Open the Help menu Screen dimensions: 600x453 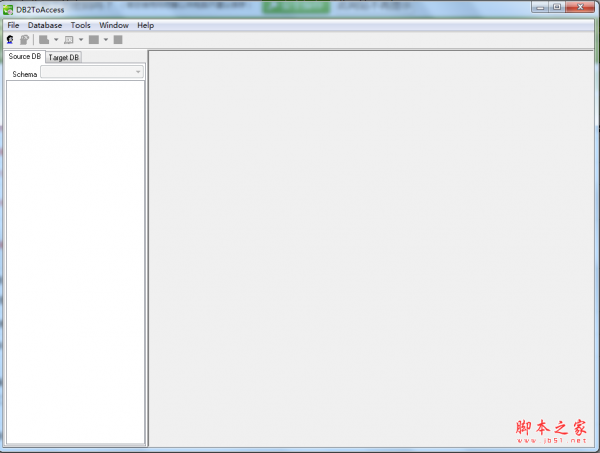tap(145, 25)
